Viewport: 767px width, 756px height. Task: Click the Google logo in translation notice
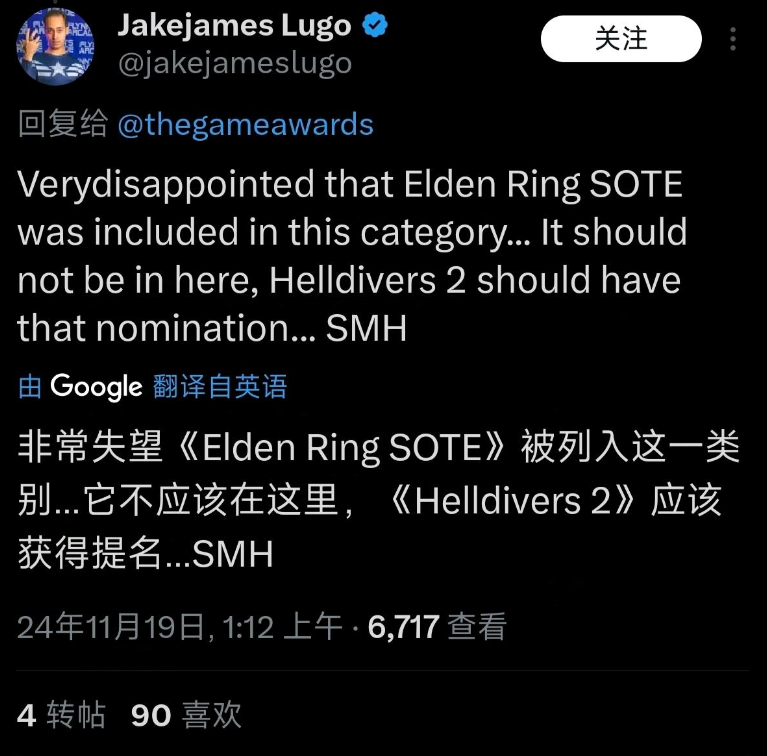click(x=96, y=387)
